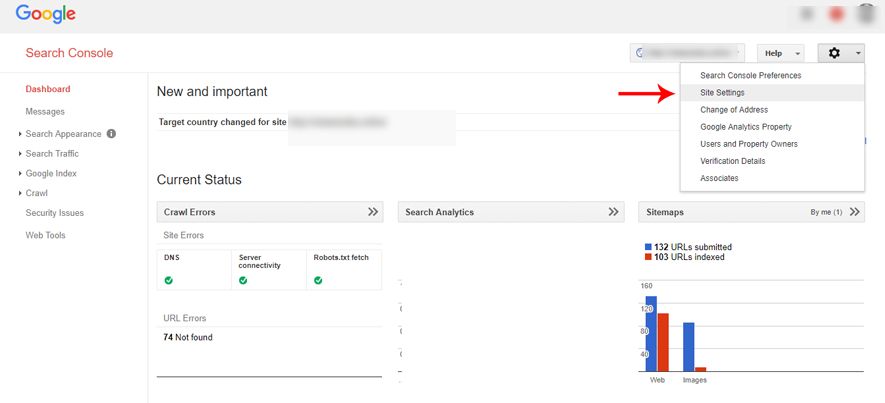885x403 pixels.
Task: Click the Search Console title
Action: 69,53
